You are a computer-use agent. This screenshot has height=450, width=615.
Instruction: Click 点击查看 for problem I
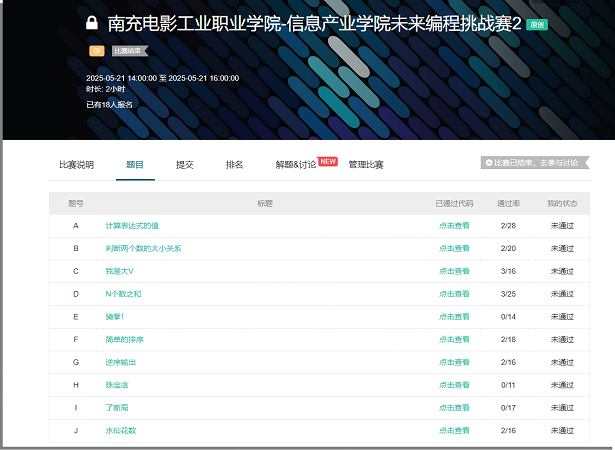click(x=454, y=408)
